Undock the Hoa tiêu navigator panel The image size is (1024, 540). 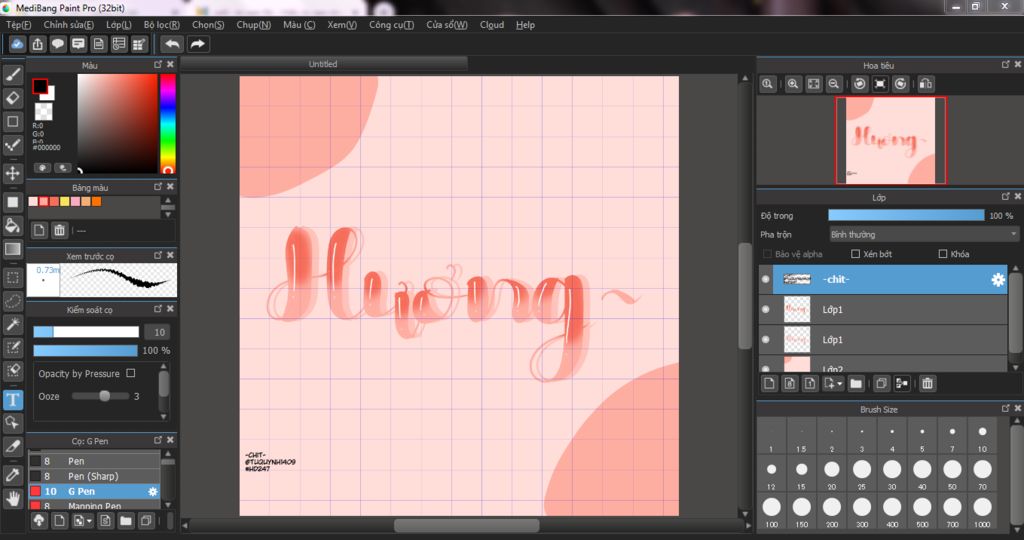[1006, 64]
